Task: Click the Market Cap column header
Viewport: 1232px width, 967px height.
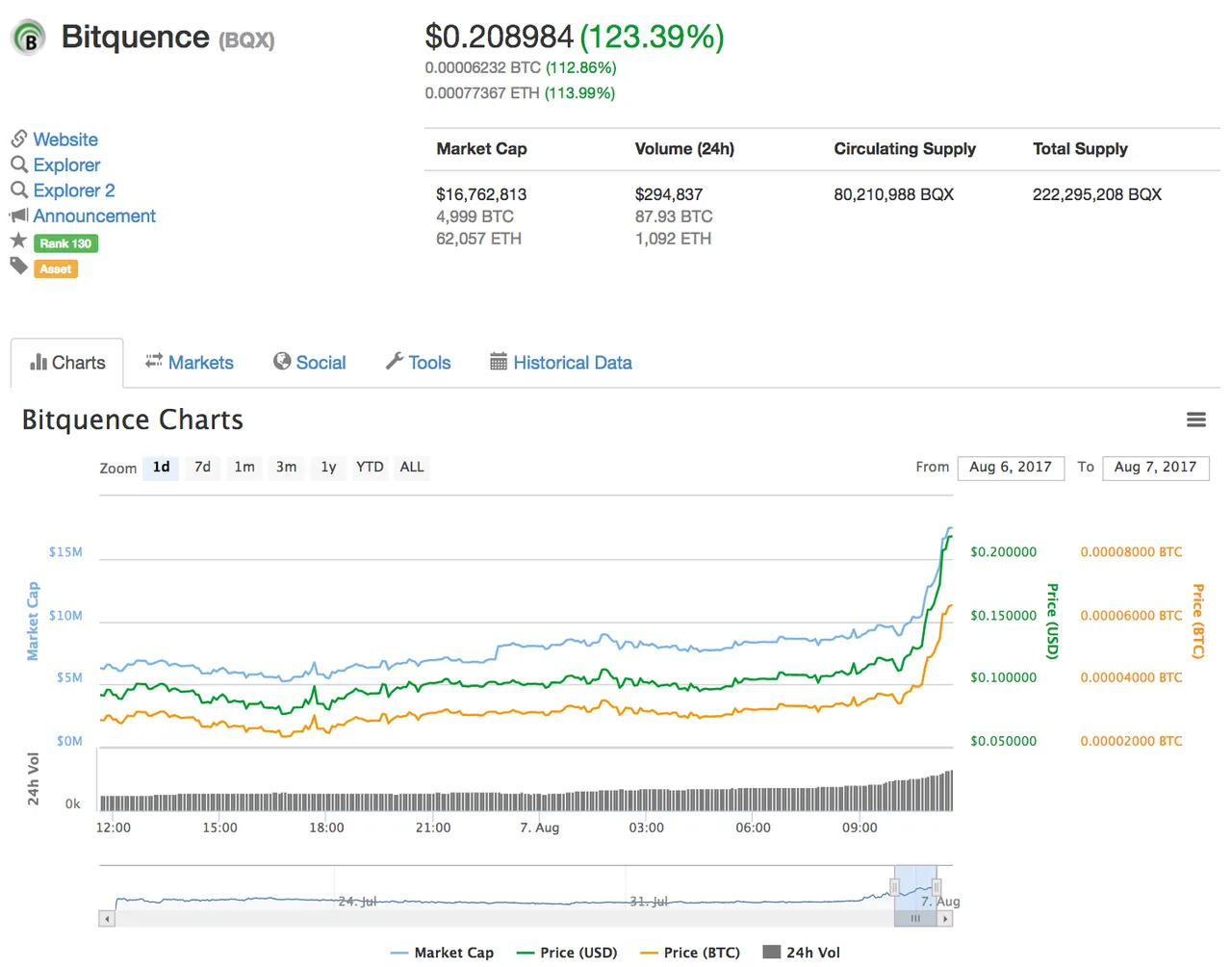Action: pos(481,149)
